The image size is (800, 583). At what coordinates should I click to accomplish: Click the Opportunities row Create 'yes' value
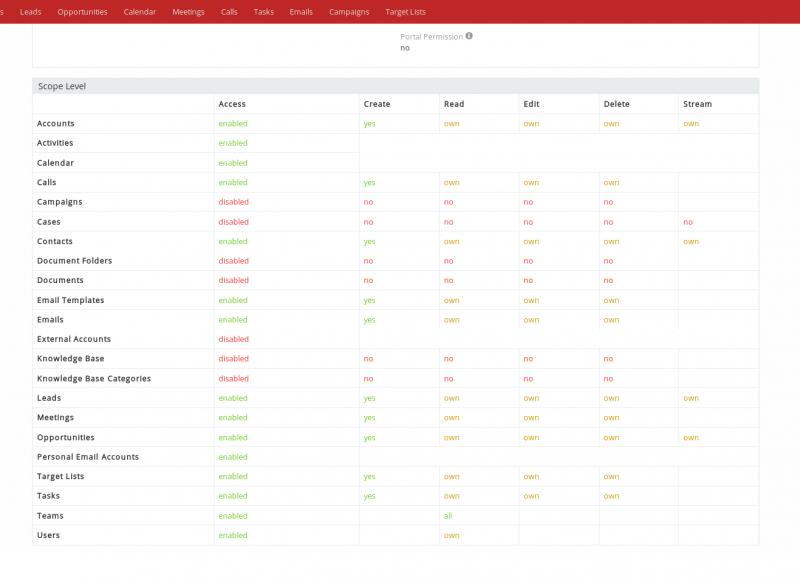(370, 438)
